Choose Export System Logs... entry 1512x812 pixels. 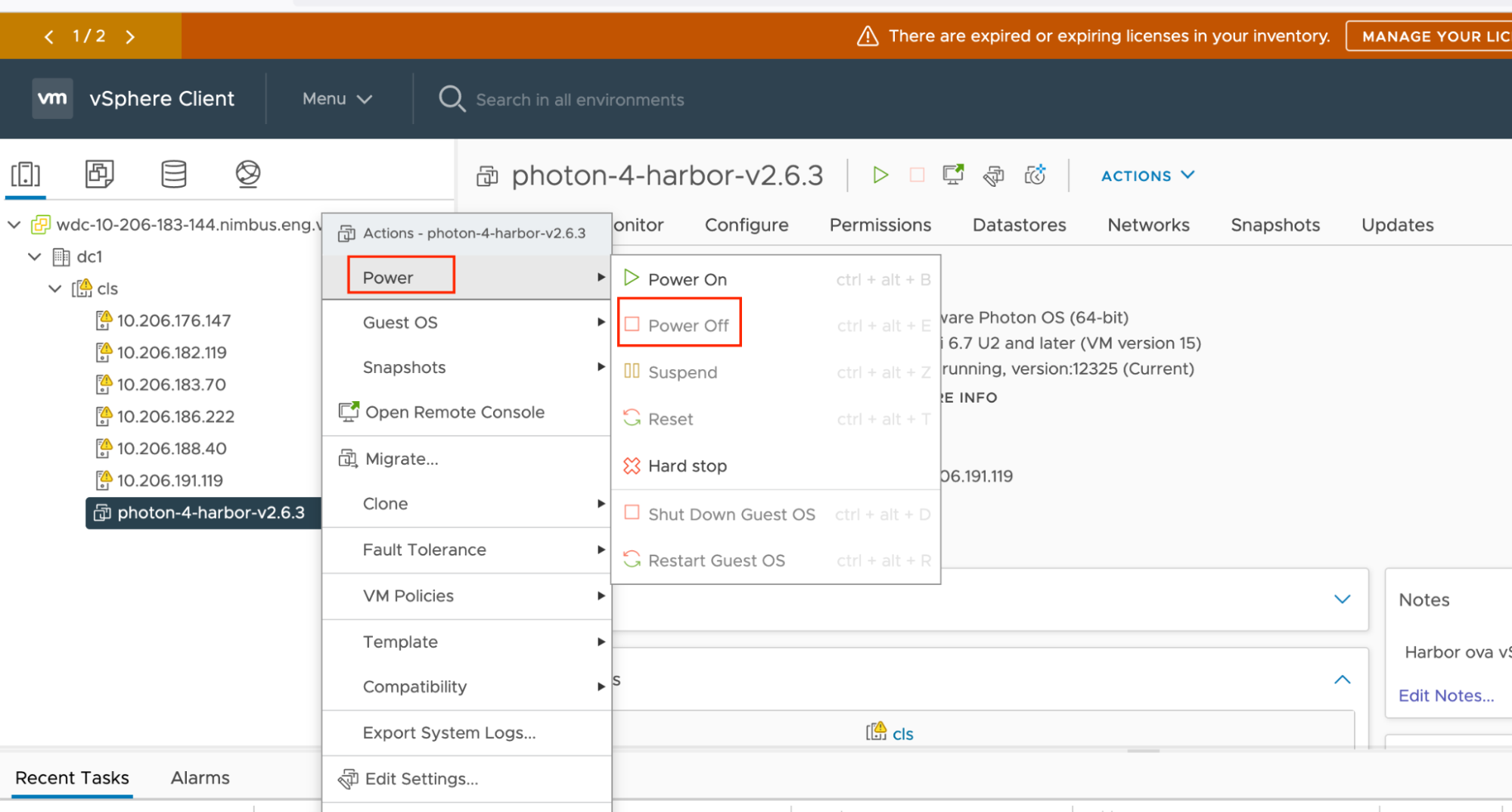pos(467,733)
